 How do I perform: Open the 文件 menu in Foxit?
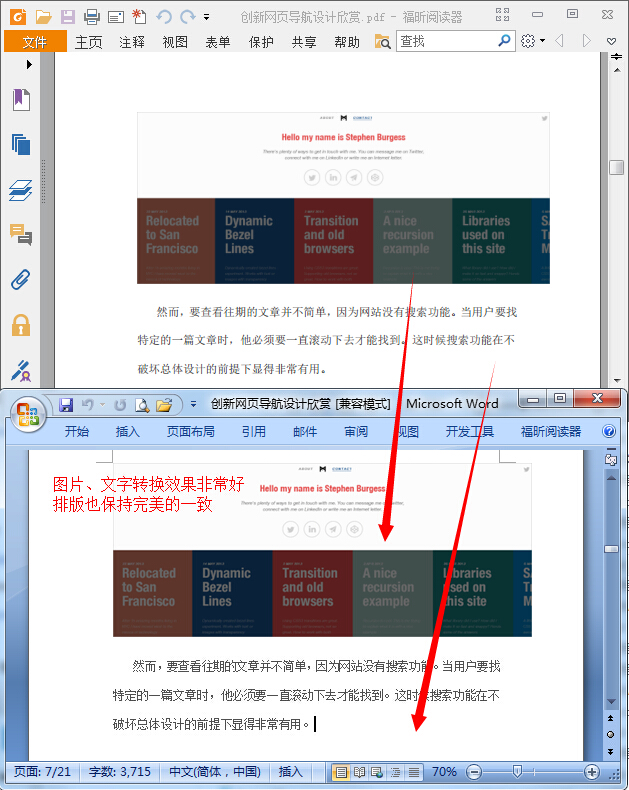(35, 42)
